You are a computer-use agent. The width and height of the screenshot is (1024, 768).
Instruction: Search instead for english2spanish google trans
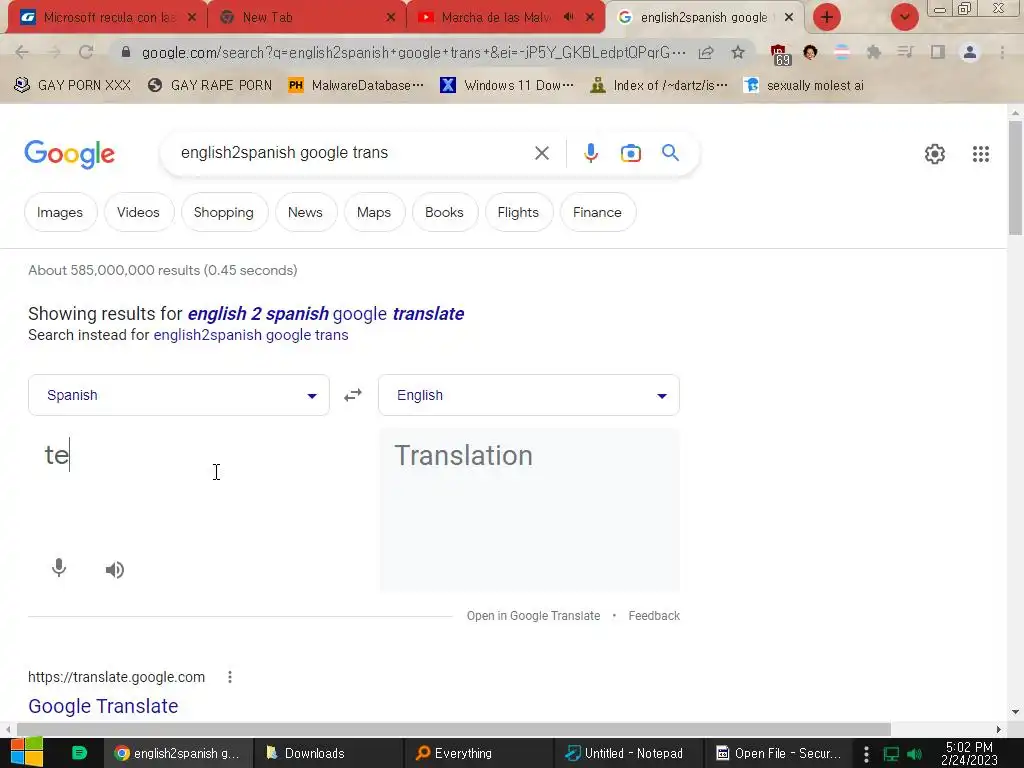[x=251, y=335]
